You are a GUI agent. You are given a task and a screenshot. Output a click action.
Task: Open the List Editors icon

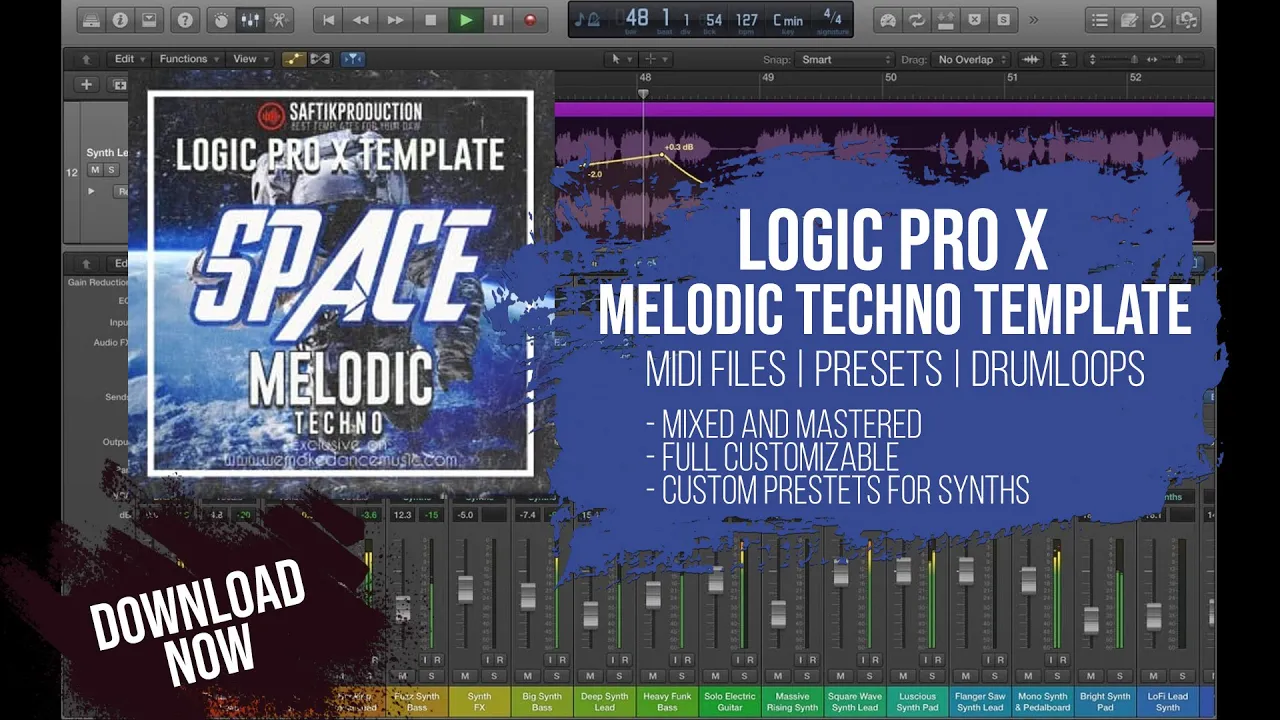coord(1100,19)
